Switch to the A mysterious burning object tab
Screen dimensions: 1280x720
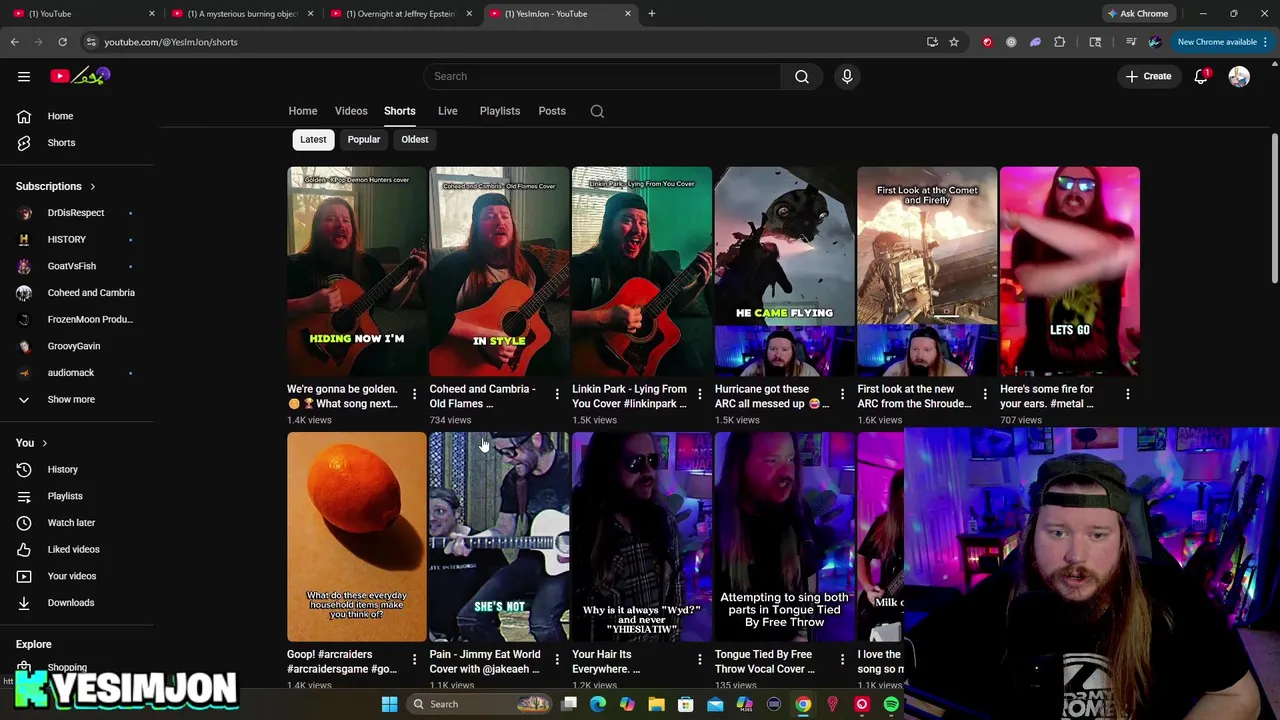[241, 14]
